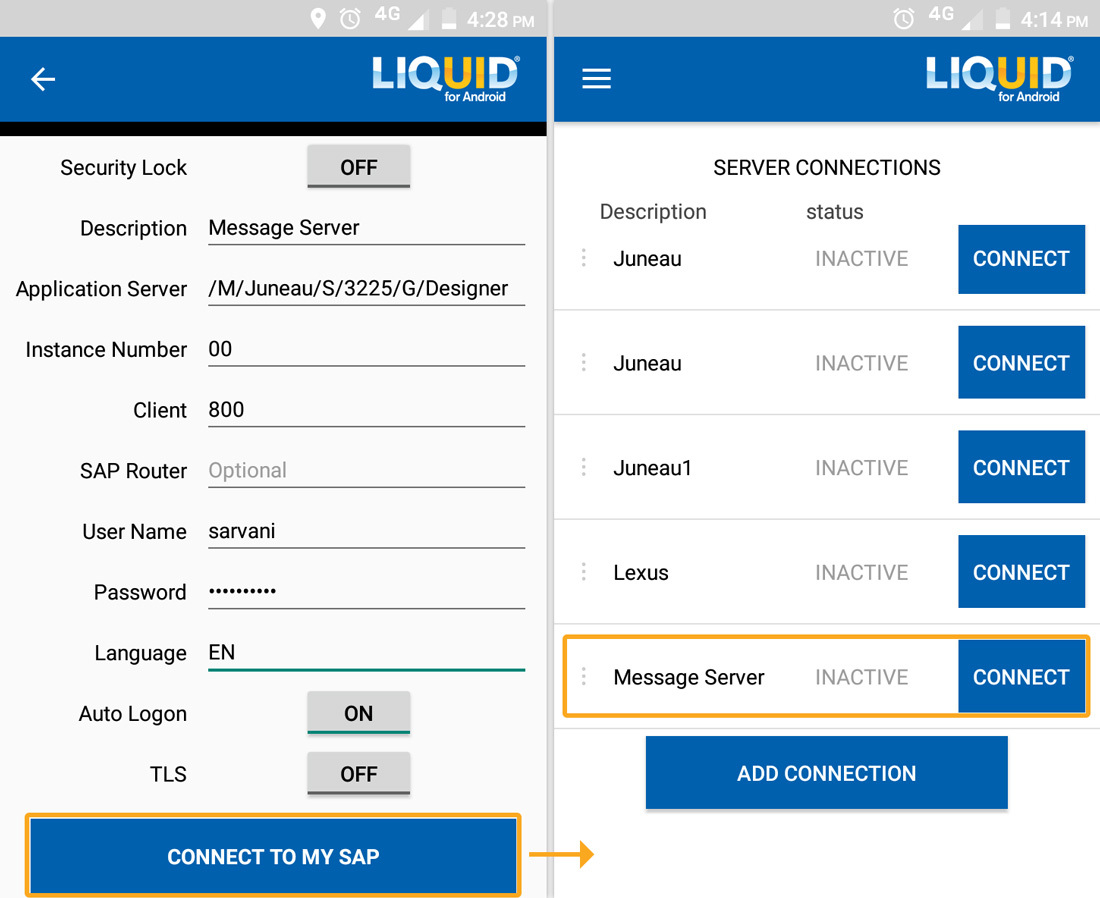Tap the location pin status icon
1100x898 pixels.
tap(318, 19)
